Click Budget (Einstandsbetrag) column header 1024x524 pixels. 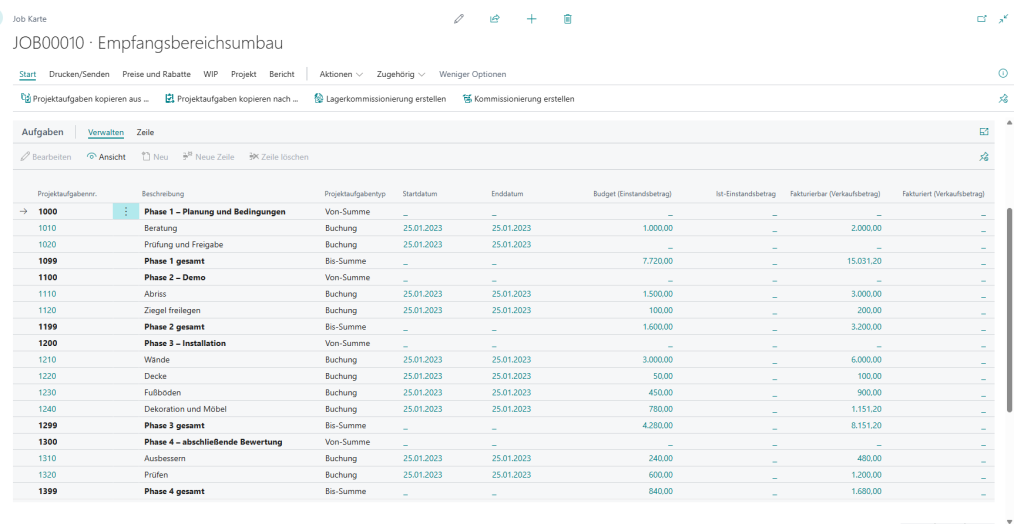[x=632, y=194]
